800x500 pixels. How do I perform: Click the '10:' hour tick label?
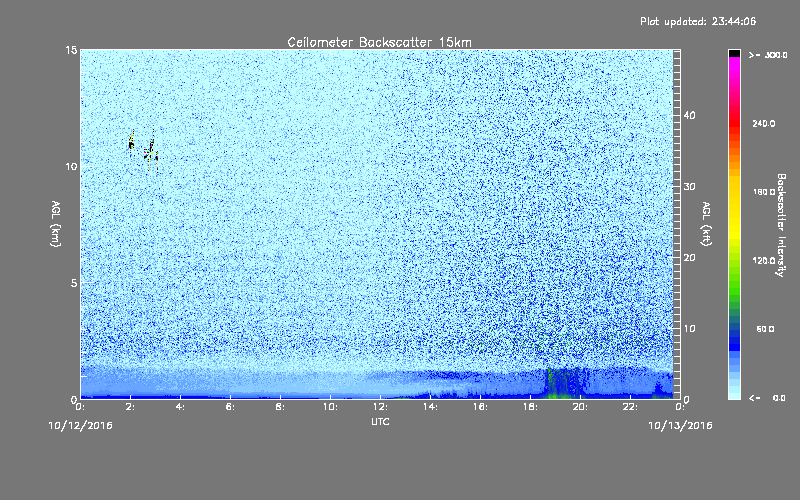point(330,407)
